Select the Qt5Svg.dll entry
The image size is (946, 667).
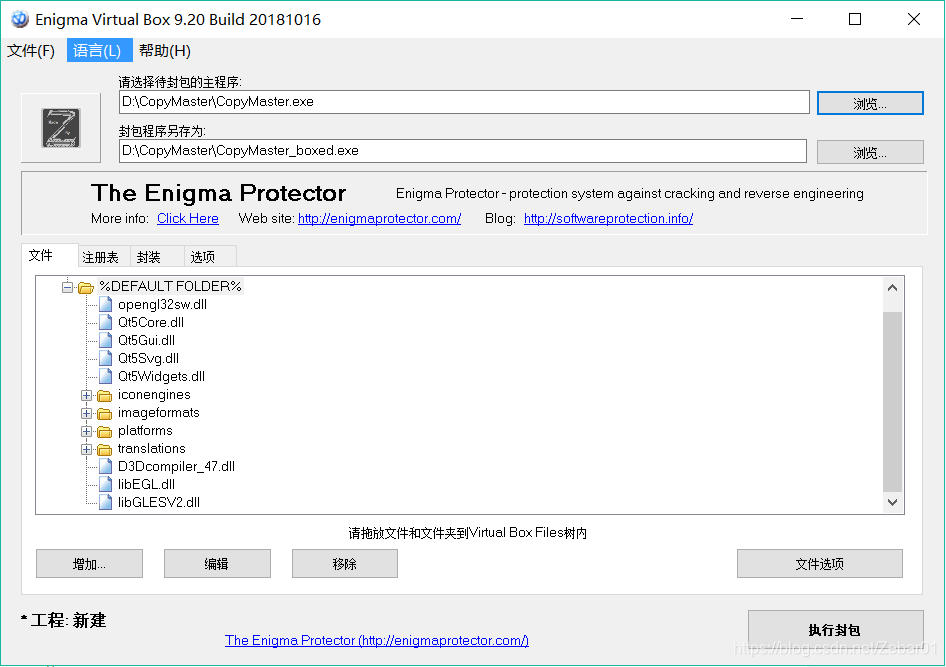(x=148, y=359)
